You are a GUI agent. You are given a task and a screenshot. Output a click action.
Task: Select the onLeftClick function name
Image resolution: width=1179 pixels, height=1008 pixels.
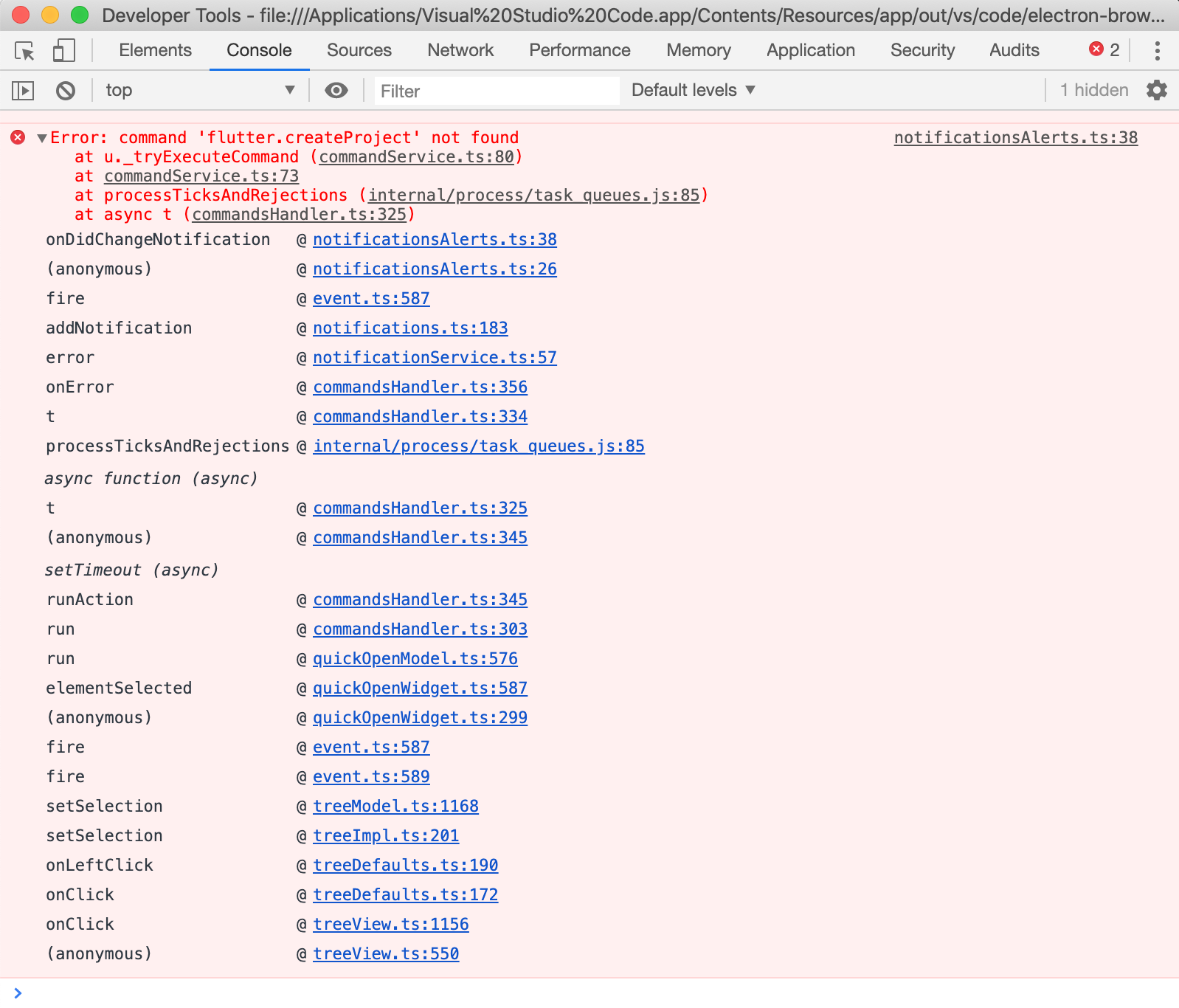tap(100, 865)
